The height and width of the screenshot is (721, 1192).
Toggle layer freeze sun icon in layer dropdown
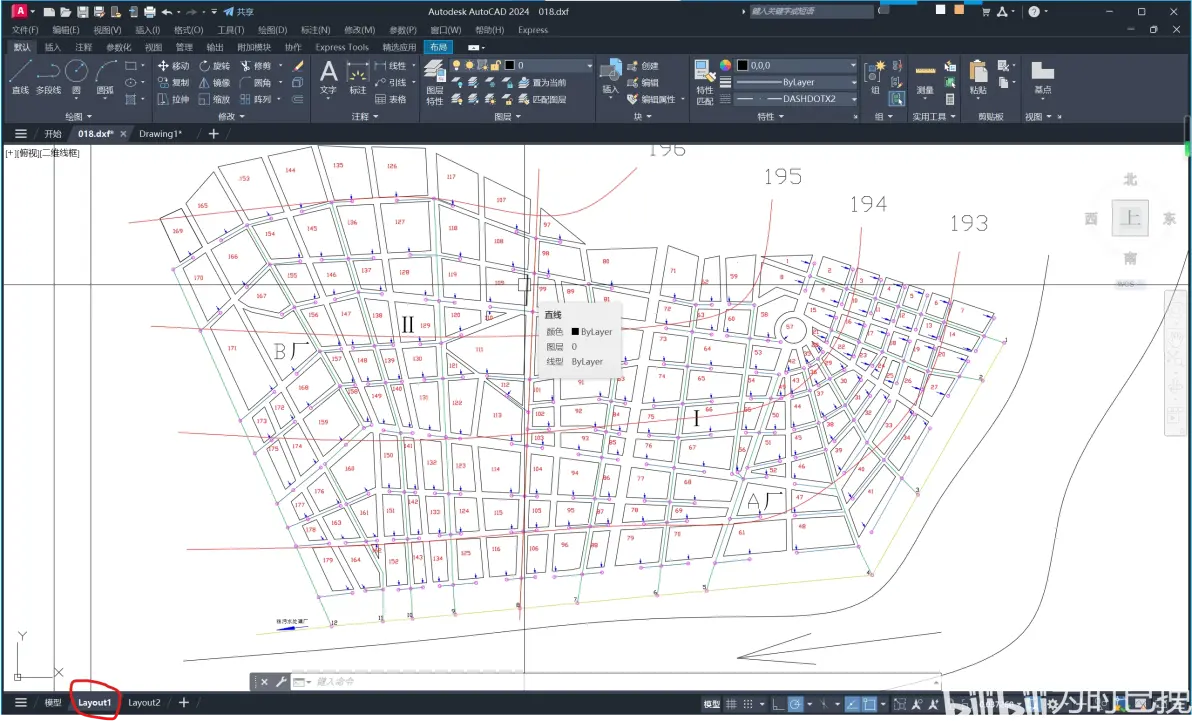[470, 65]
